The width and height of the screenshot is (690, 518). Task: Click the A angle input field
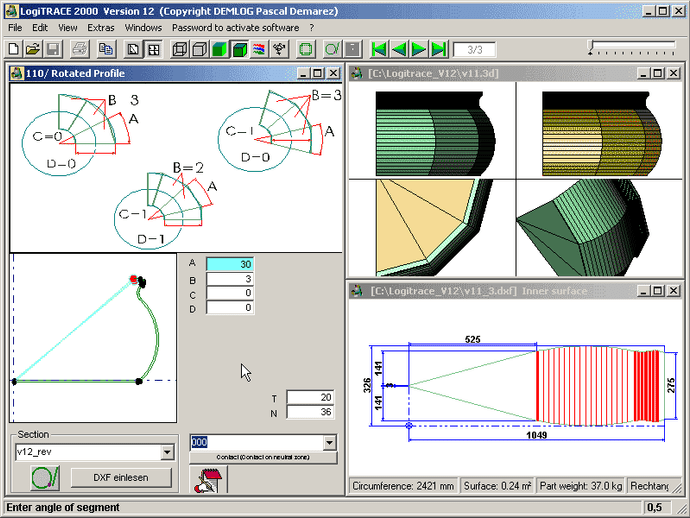[230, 264]
